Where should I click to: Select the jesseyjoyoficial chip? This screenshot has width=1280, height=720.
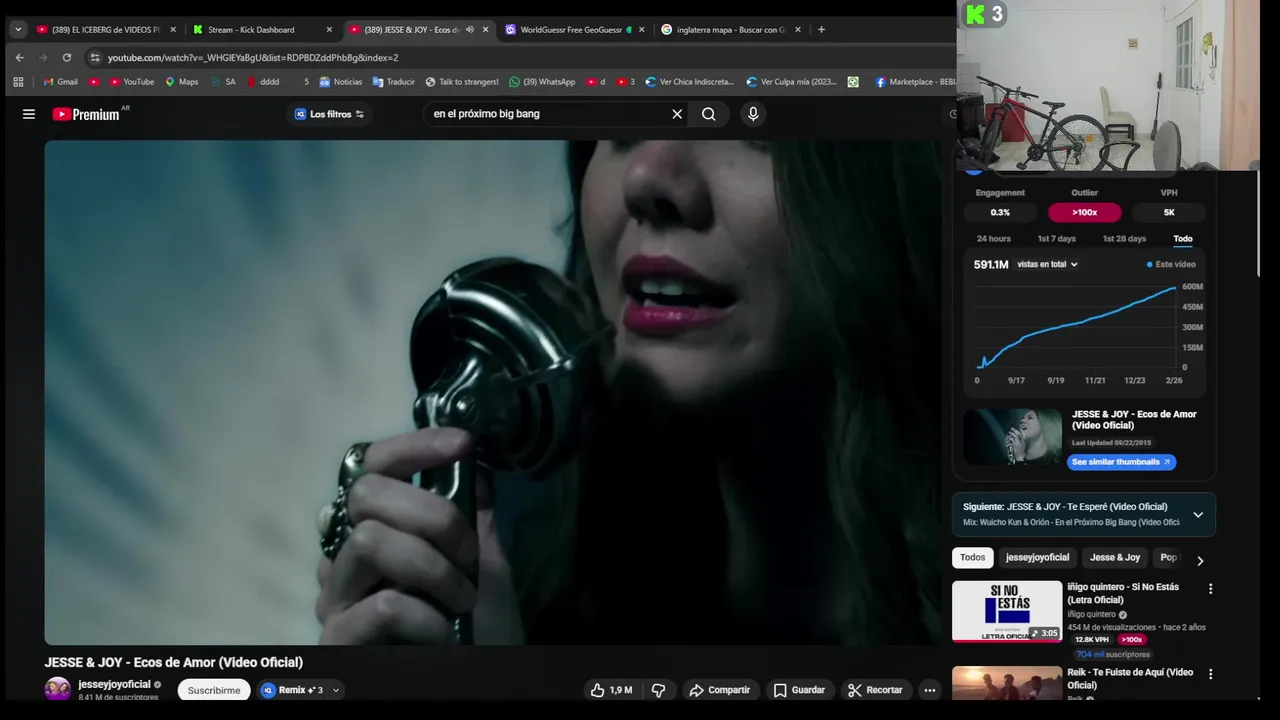tap(1037, 557)
